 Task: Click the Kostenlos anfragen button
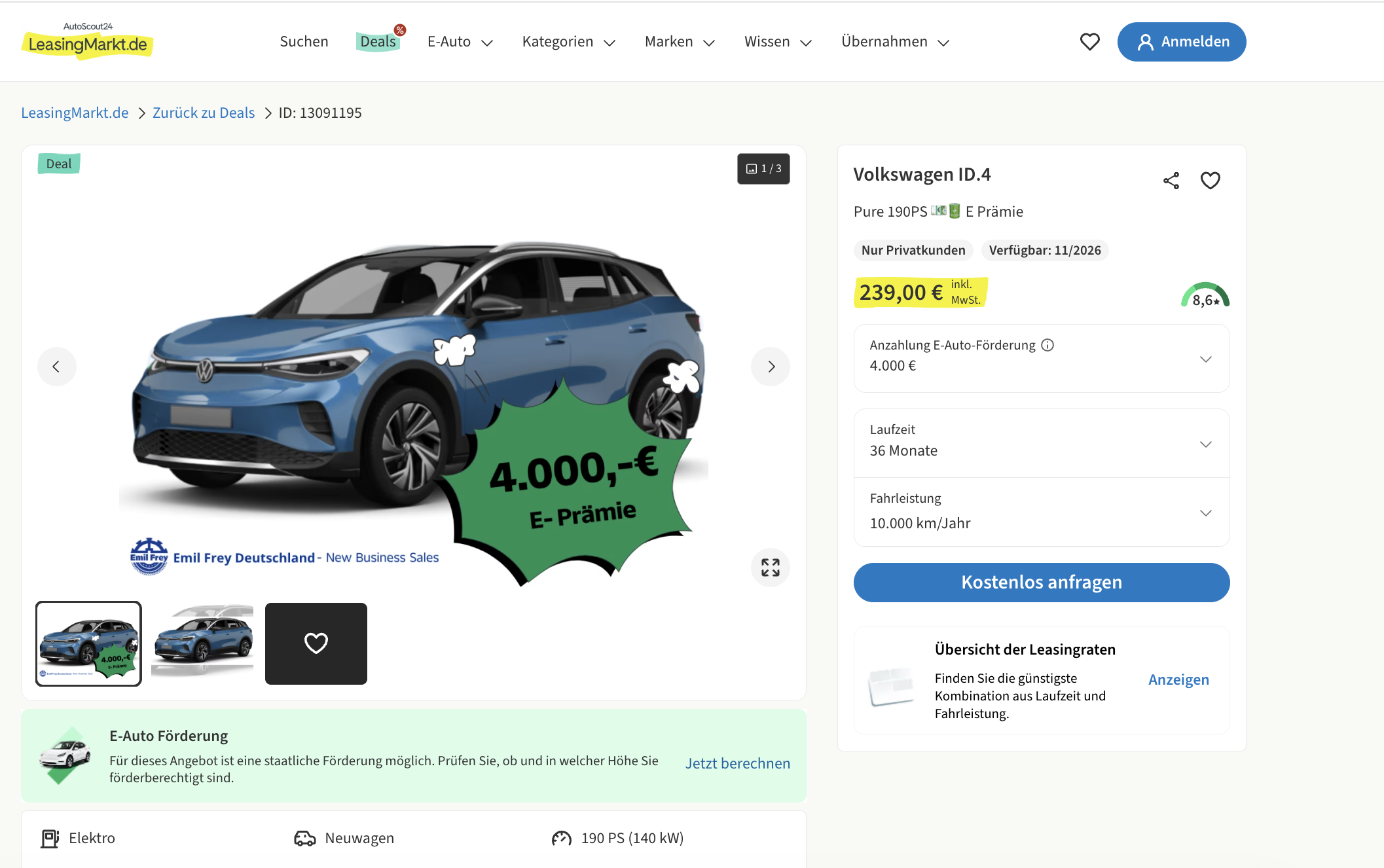[1042, 583]
